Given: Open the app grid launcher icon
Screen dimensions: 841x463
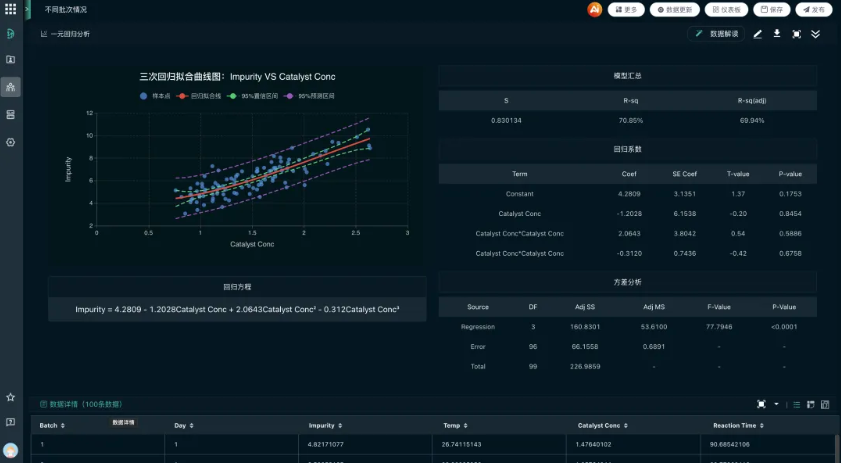Looking at the screenshot, I should (x=10, y=9).
